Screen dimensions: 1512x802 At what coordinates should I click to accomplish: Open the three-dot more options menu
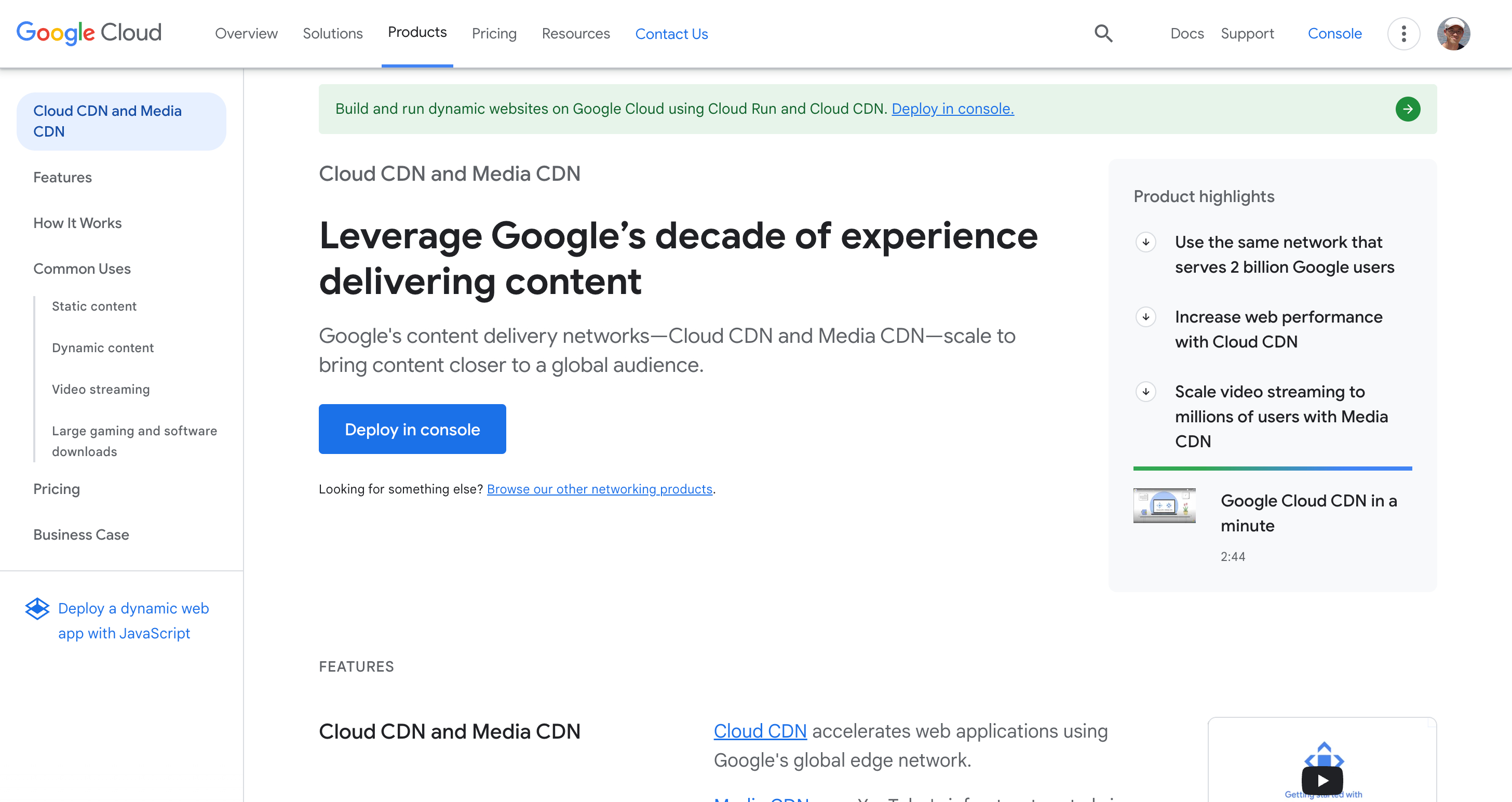point(1403,33)
